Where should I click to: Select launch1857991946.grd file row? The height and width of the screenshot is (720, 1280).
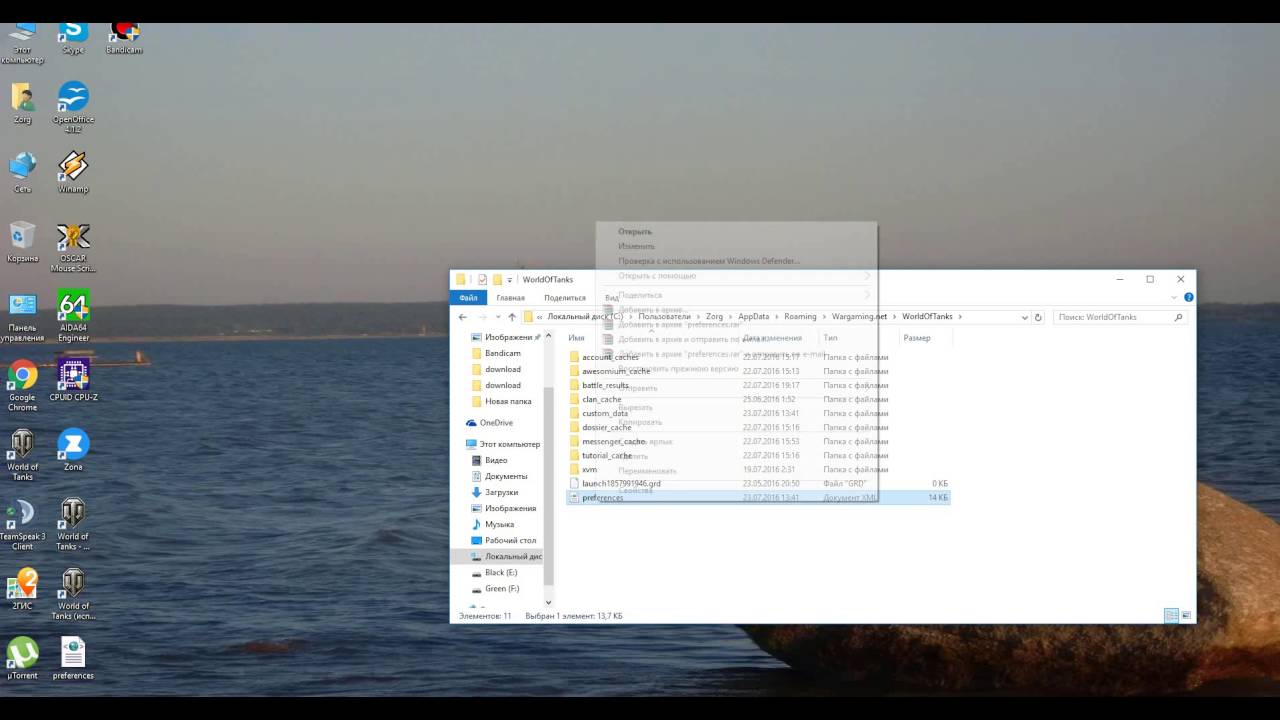point(757,483)
